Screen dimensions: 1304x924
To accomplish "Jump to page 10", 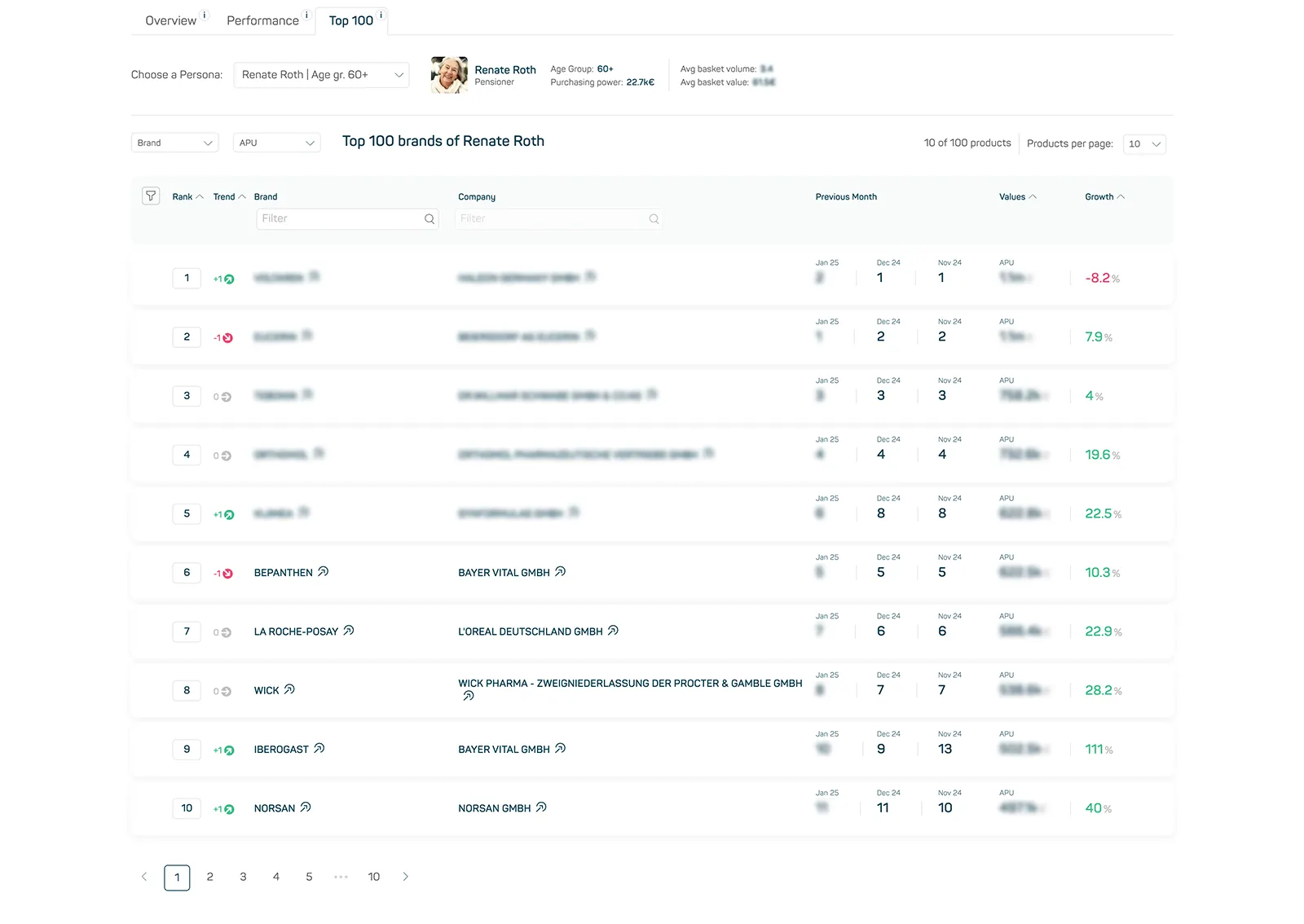I will coord(374,877).
